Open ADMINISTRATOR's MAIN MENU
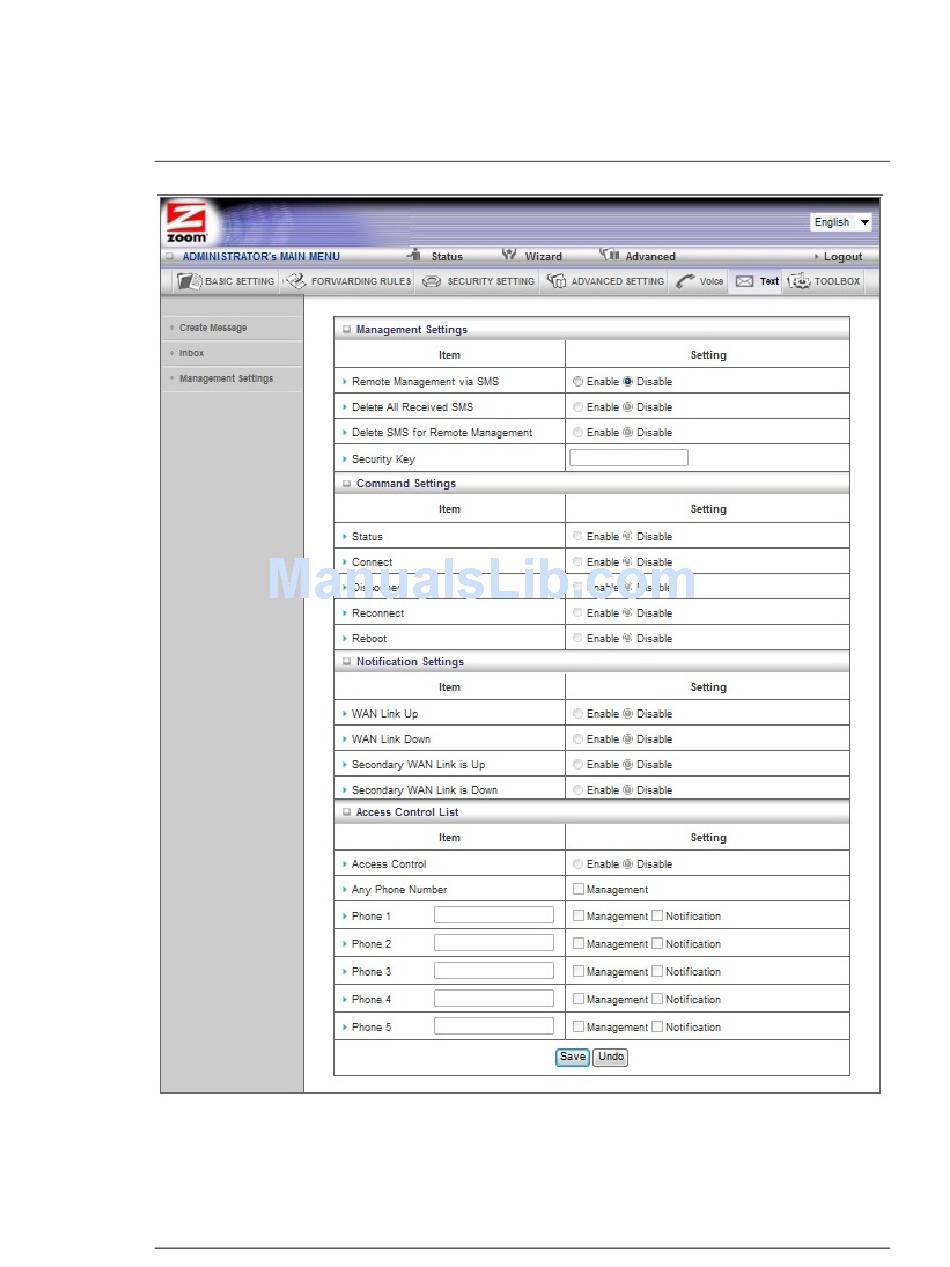This screenshot has height=1267, width=950. [261, 256]
